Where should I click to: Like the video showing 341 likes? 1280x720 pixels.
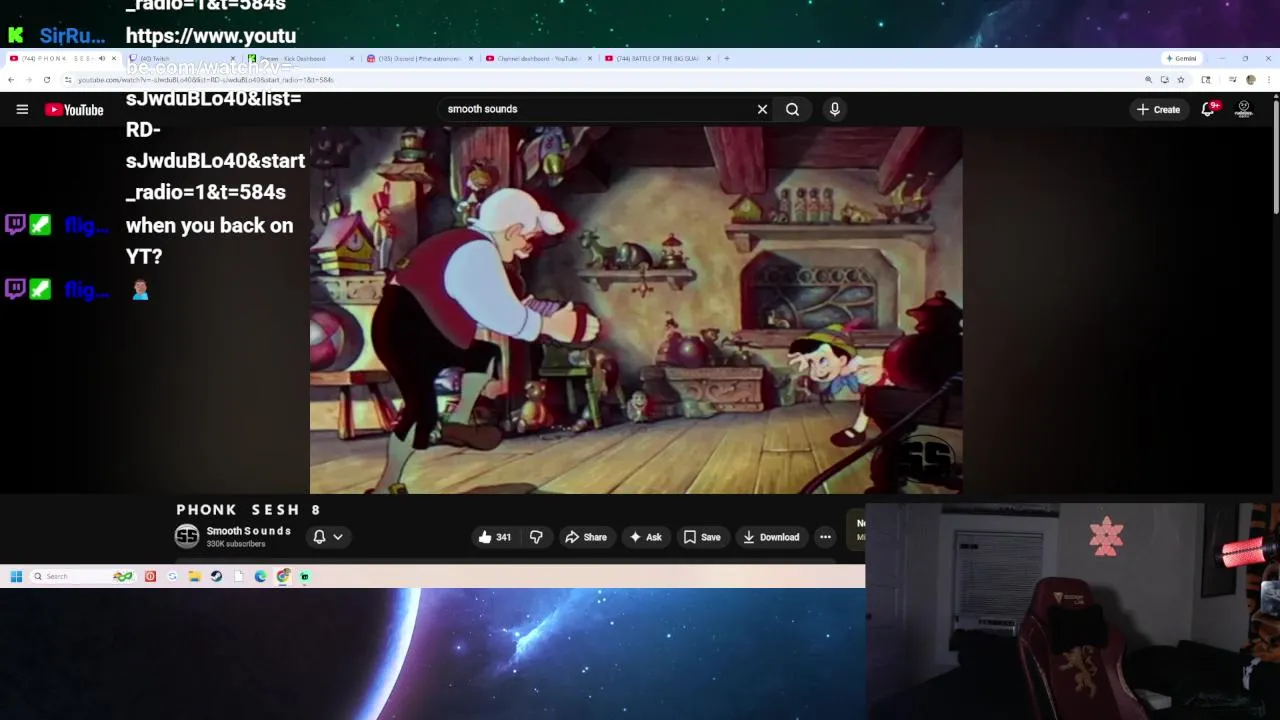tap(494, 537)
